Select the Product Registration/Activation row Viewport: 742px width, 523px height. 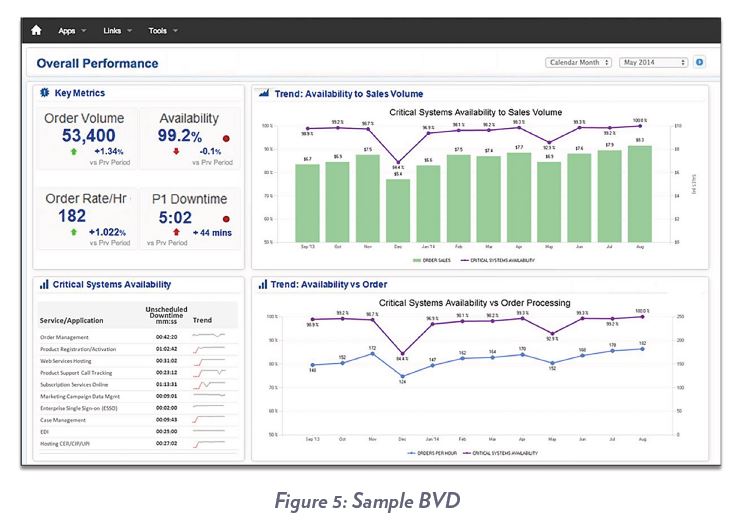(x=138, y=349)
